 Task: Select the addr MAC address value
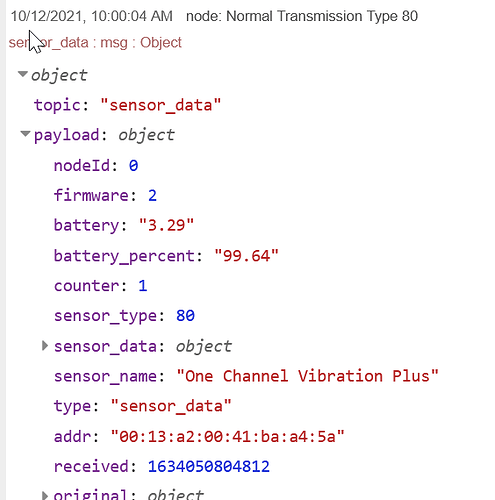227,436
